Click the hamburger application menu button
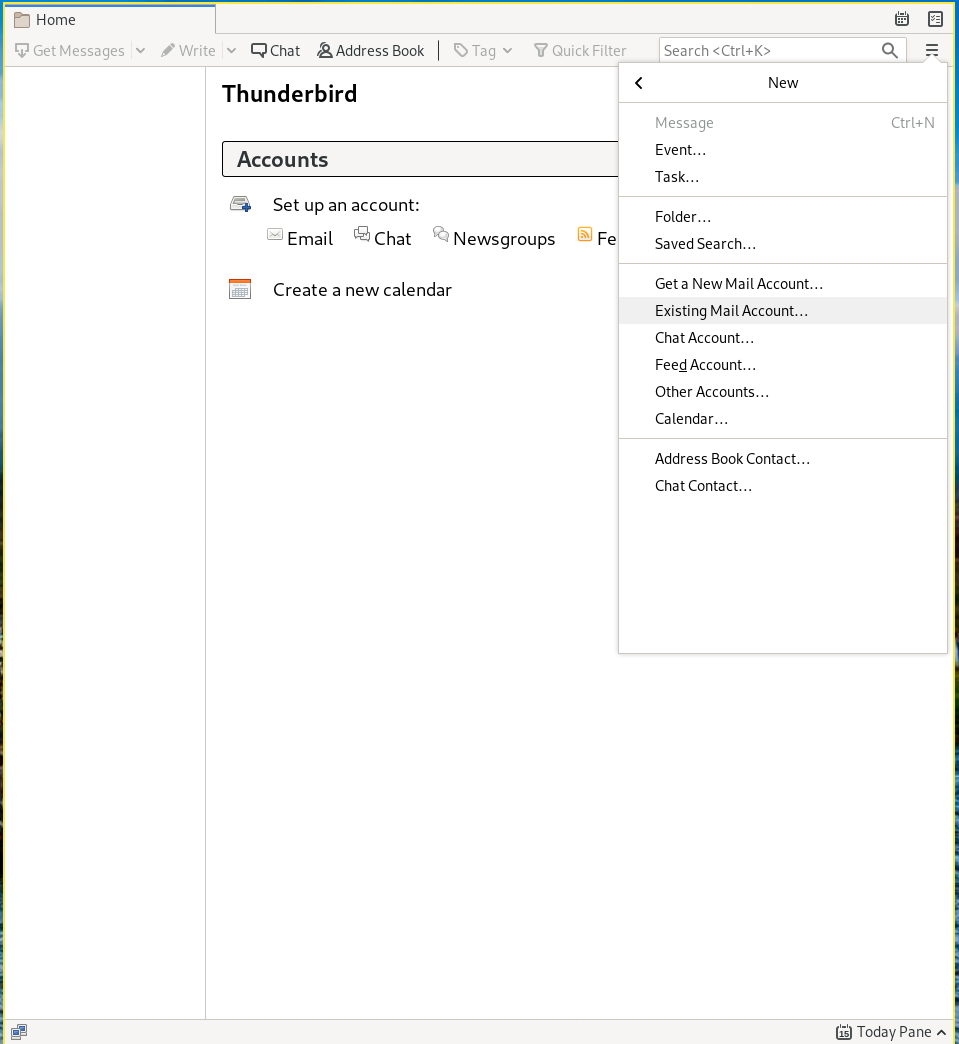This screenshot has width=959, height=1044. (932, 50)
